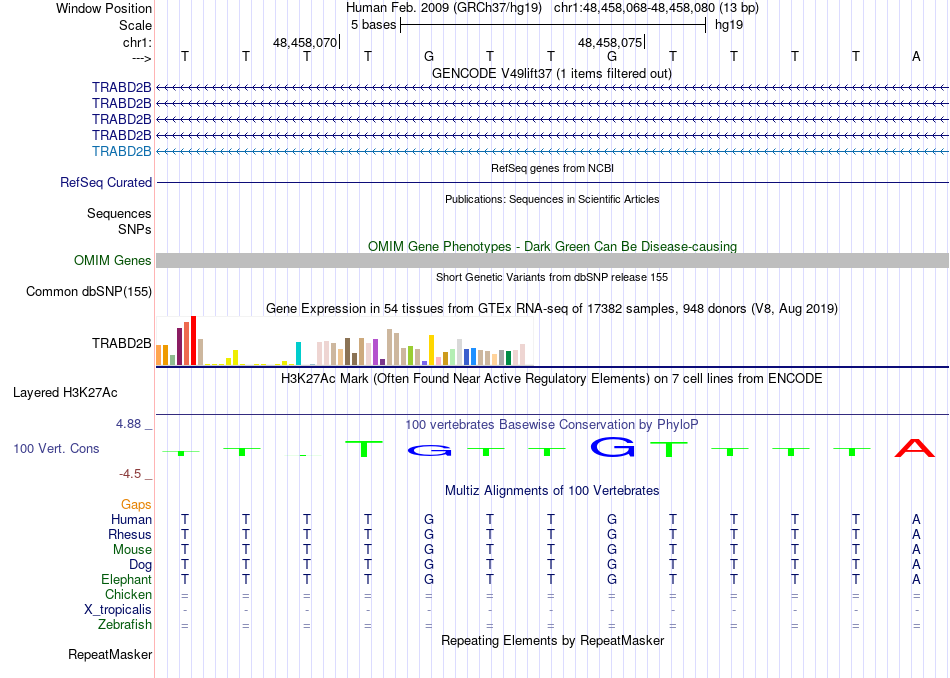The image size is (950, 678).
Task: Select the X_tropicalis species label
Action: (x=118, y=610)
